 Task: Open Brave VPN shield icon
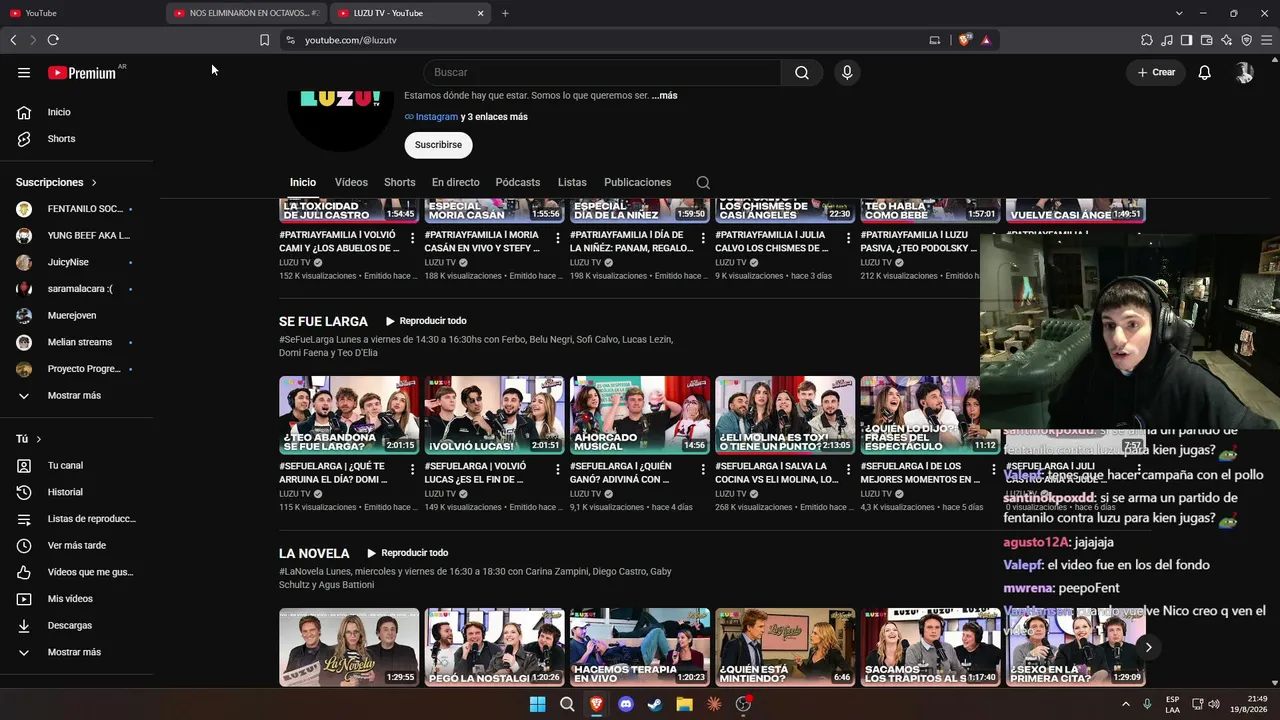point(1247,40)
